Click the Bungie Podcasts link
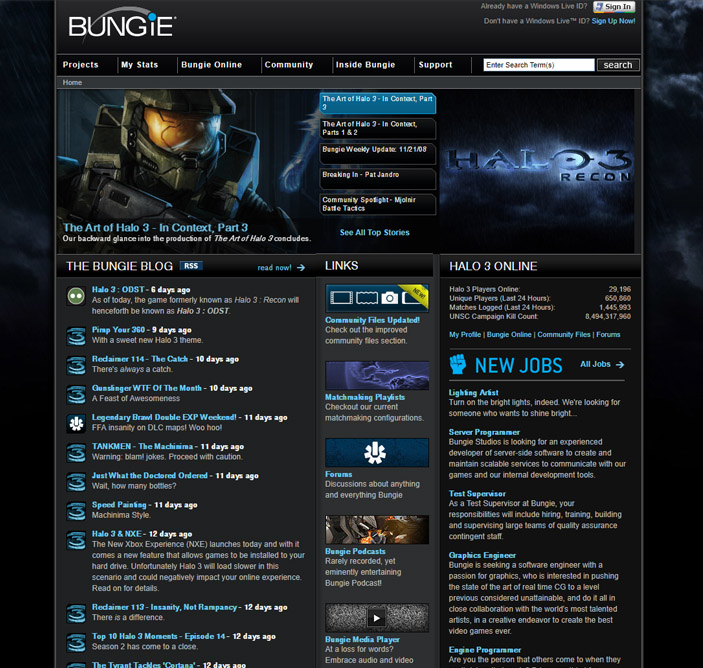Image resolution: width=703 pixels, height=668 pixels. click(x=355, y=551)
